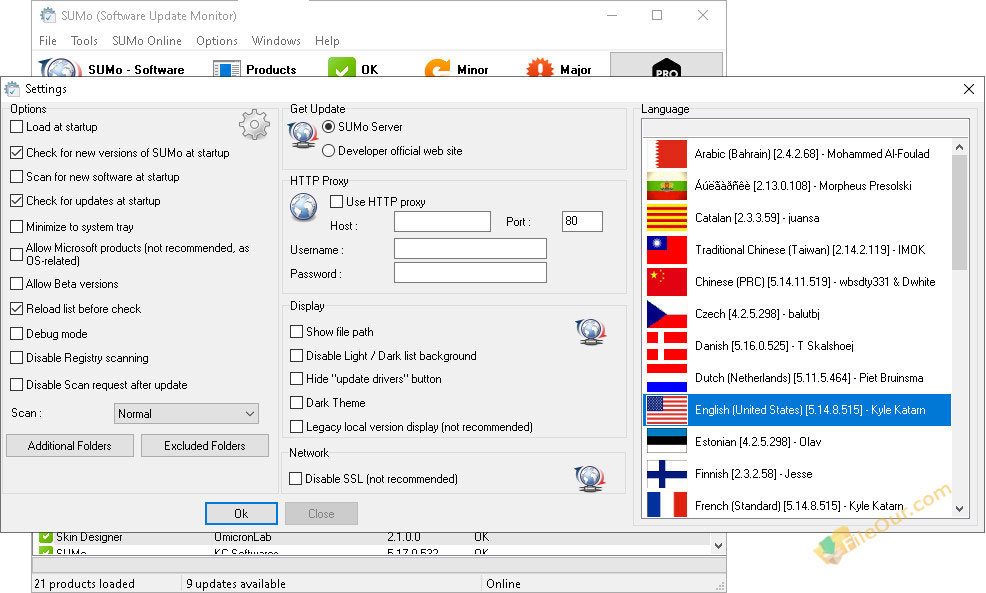The height and width of the screenshot is (593, 986).
Task: Click the "9 updates available" status text
Action: [236, 584]
